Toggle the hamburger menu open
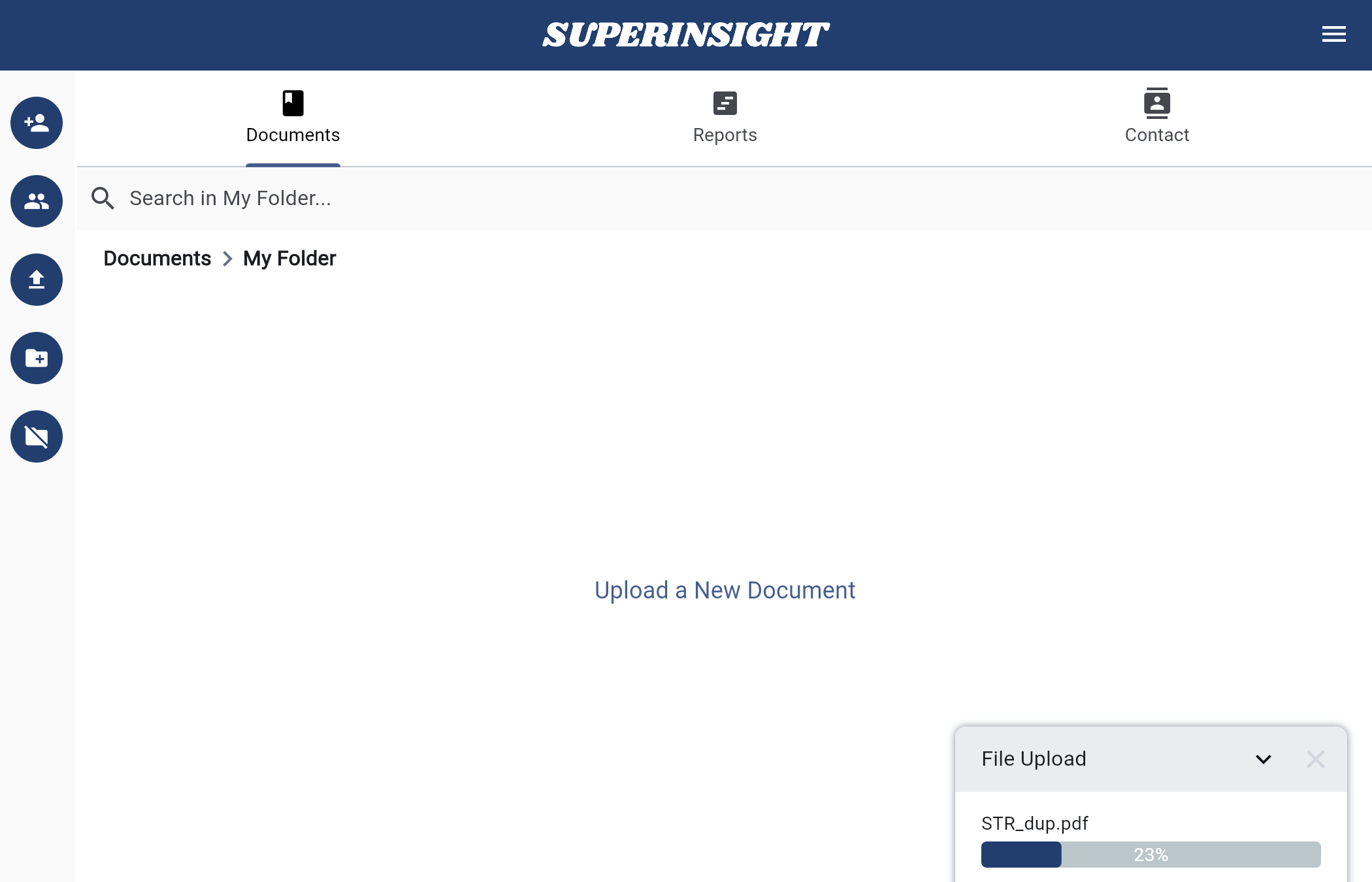Screen dimensions: 1372x882 tap(1334, 34)
